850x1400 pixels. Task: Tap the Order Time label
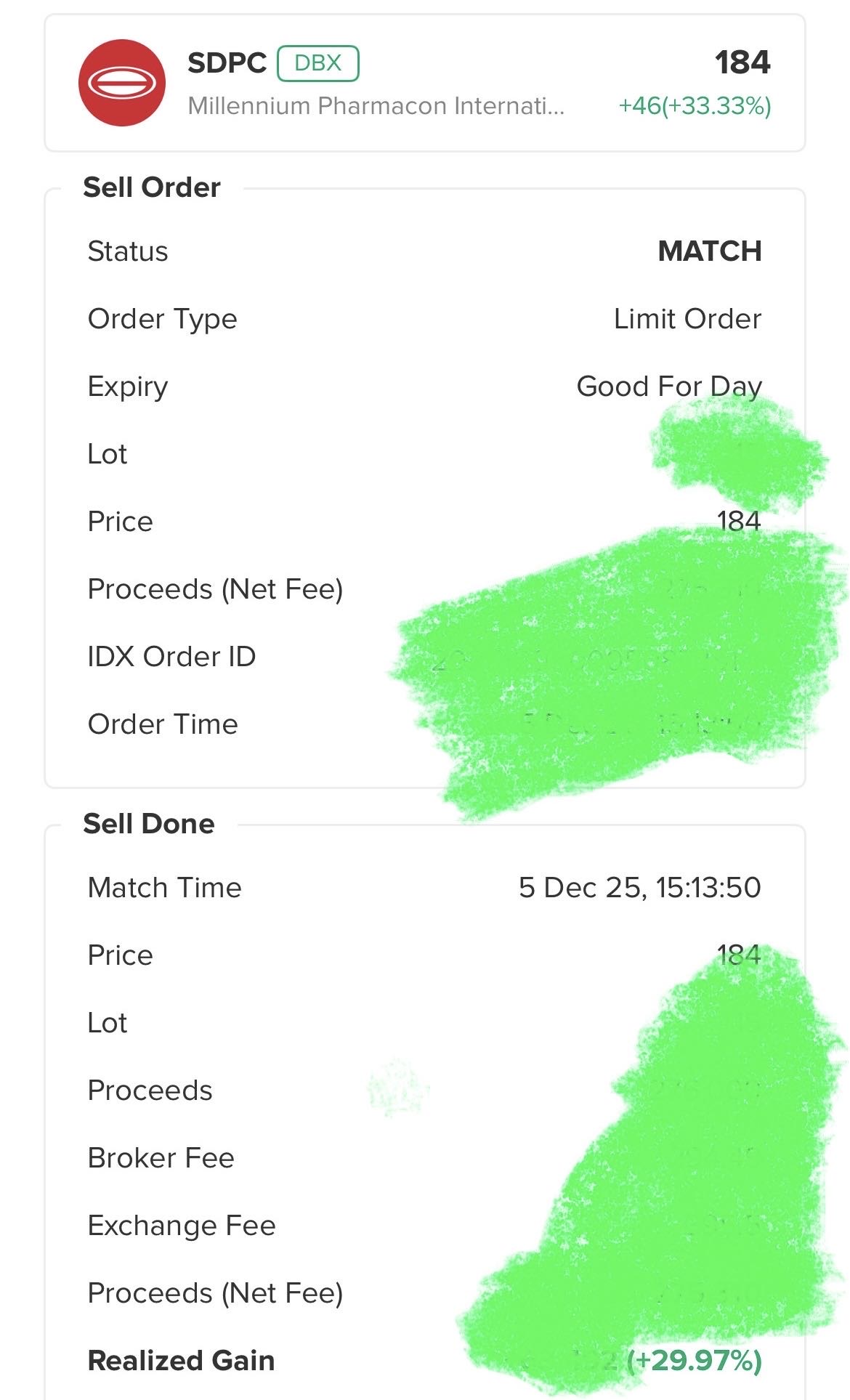pos(163,724)
